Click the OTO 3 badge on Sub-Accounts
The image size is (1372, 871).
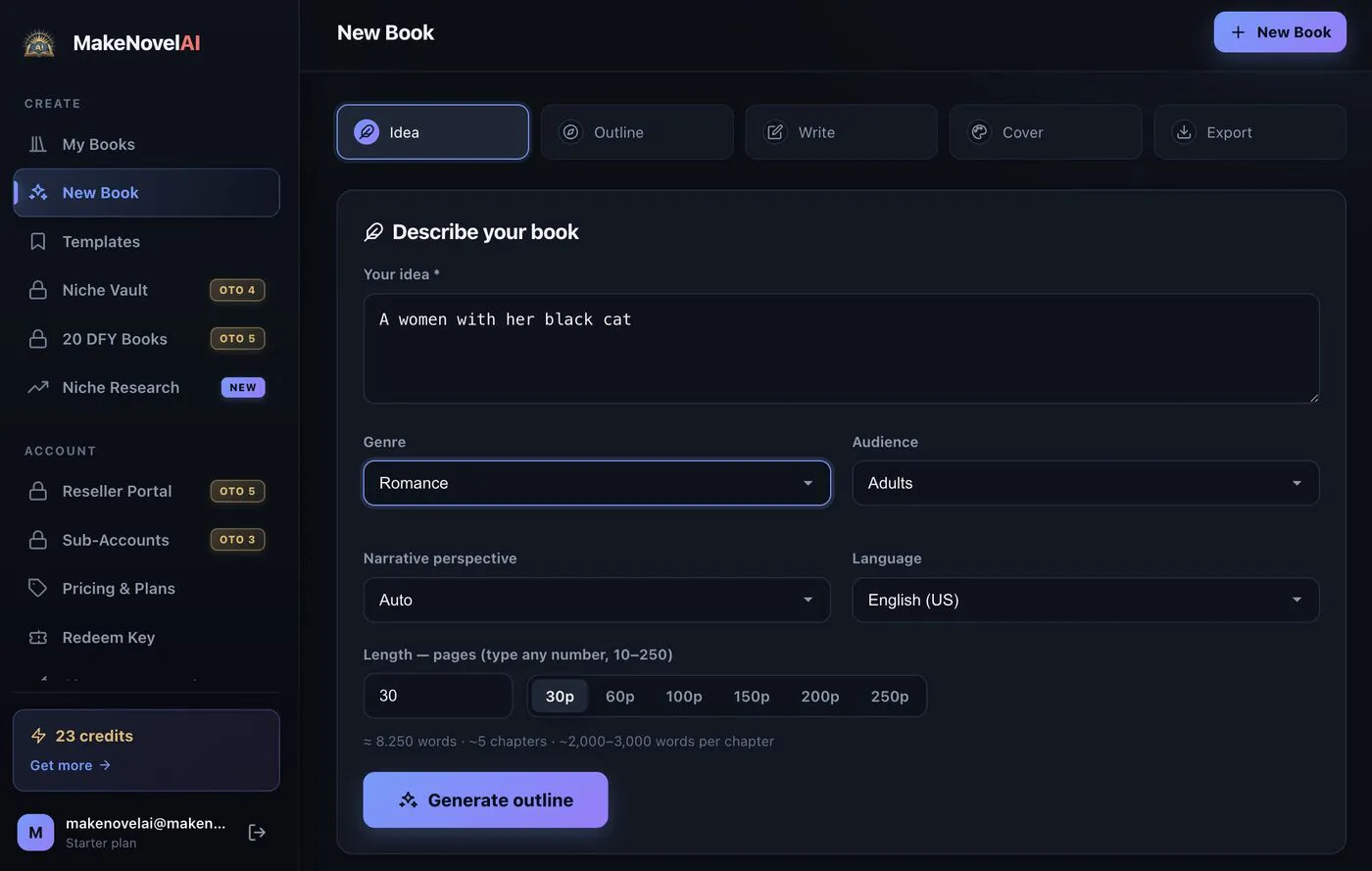click(x=237, y=540)
